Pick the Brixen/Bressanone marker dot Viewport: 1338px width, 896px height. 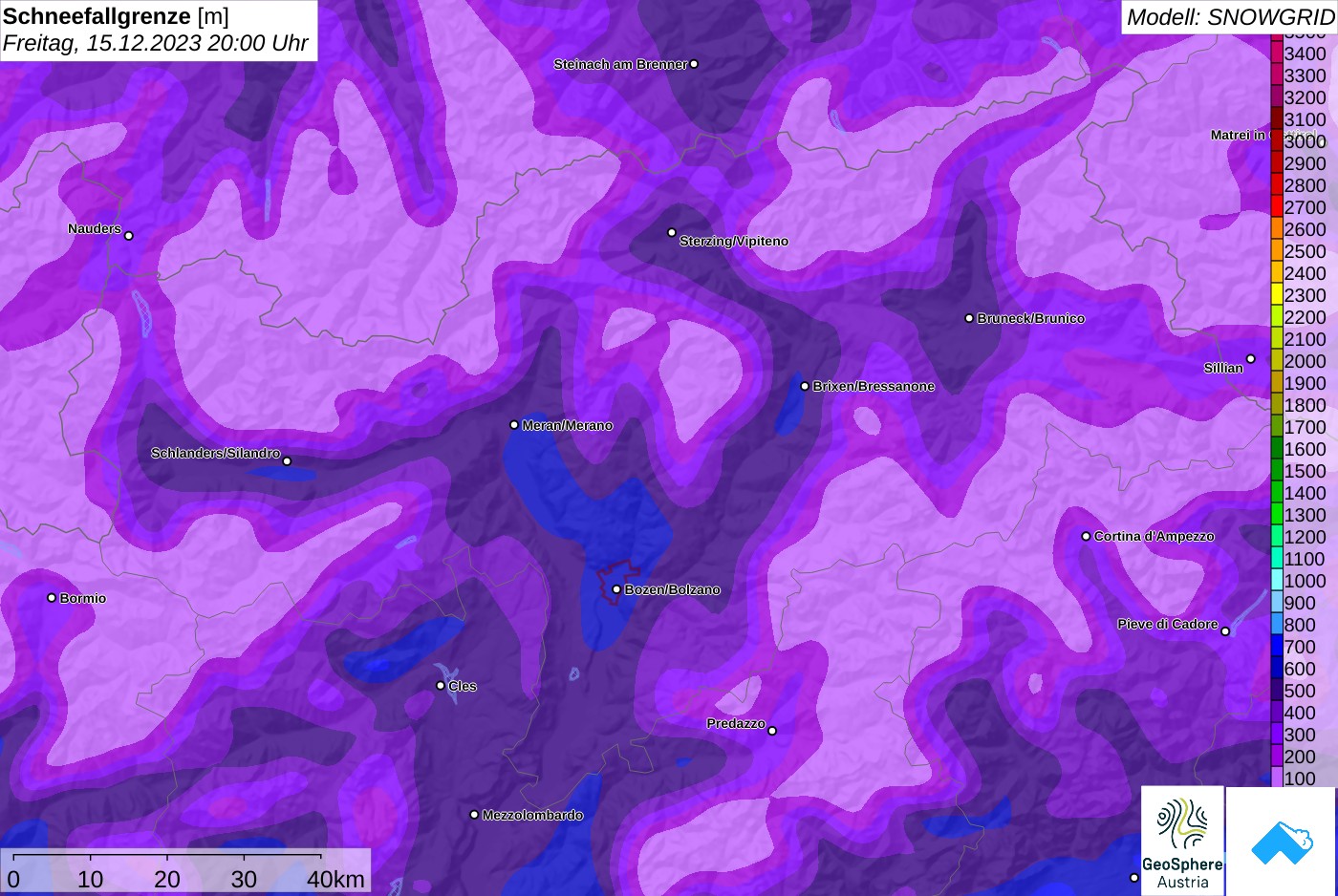click(x=805, y=386)
